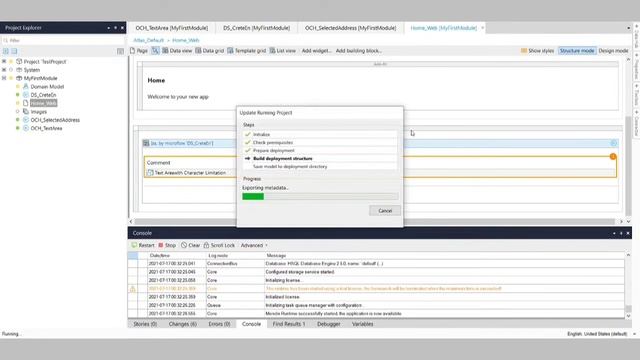Open Console panel options dropdown
This screenshot has height=360, width=640.
pyautogui.click(x=614, y=233)
